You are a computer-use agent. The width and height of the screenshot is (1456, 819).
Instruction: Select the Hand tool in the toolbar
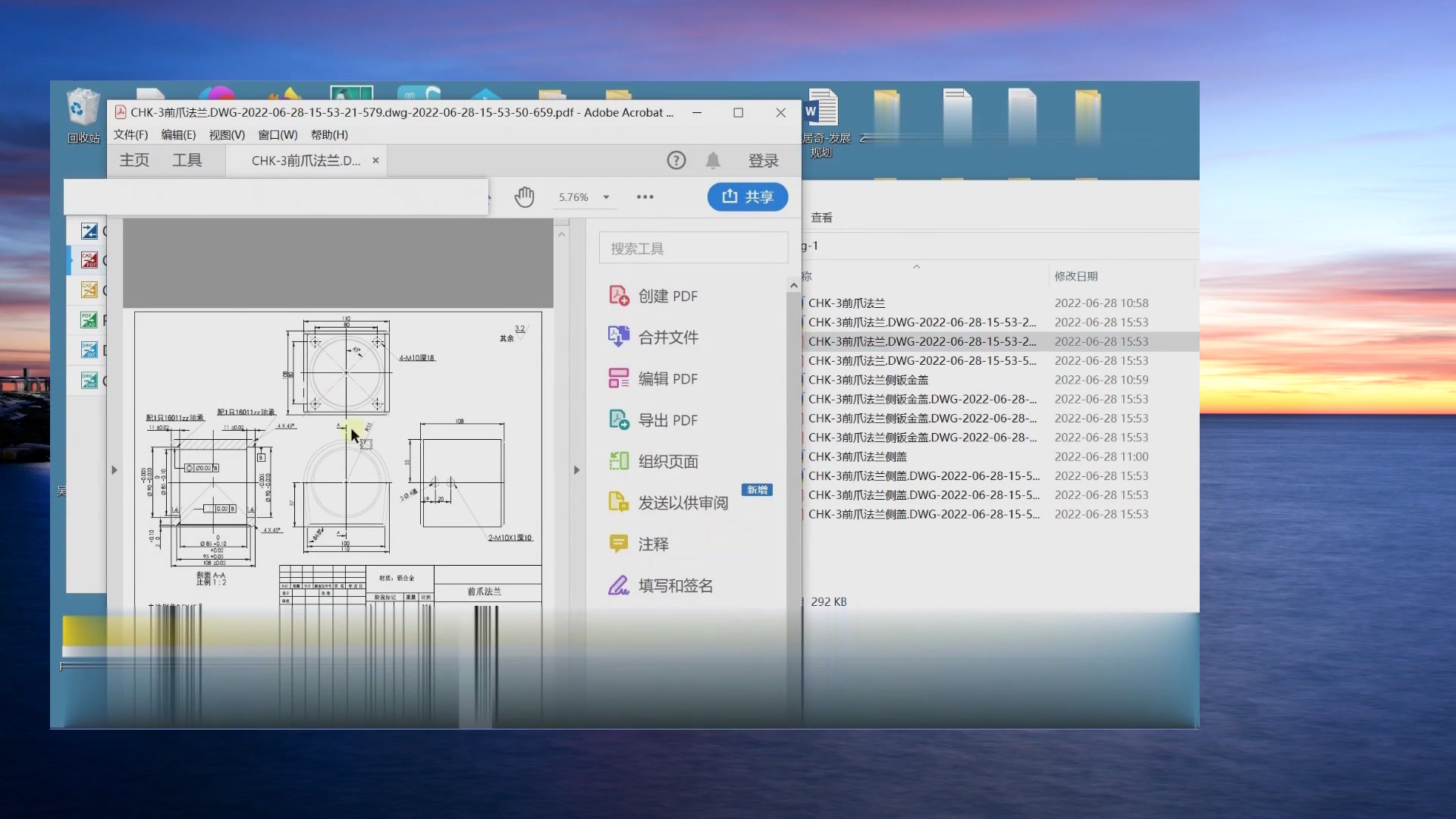[x=524, y=196]
